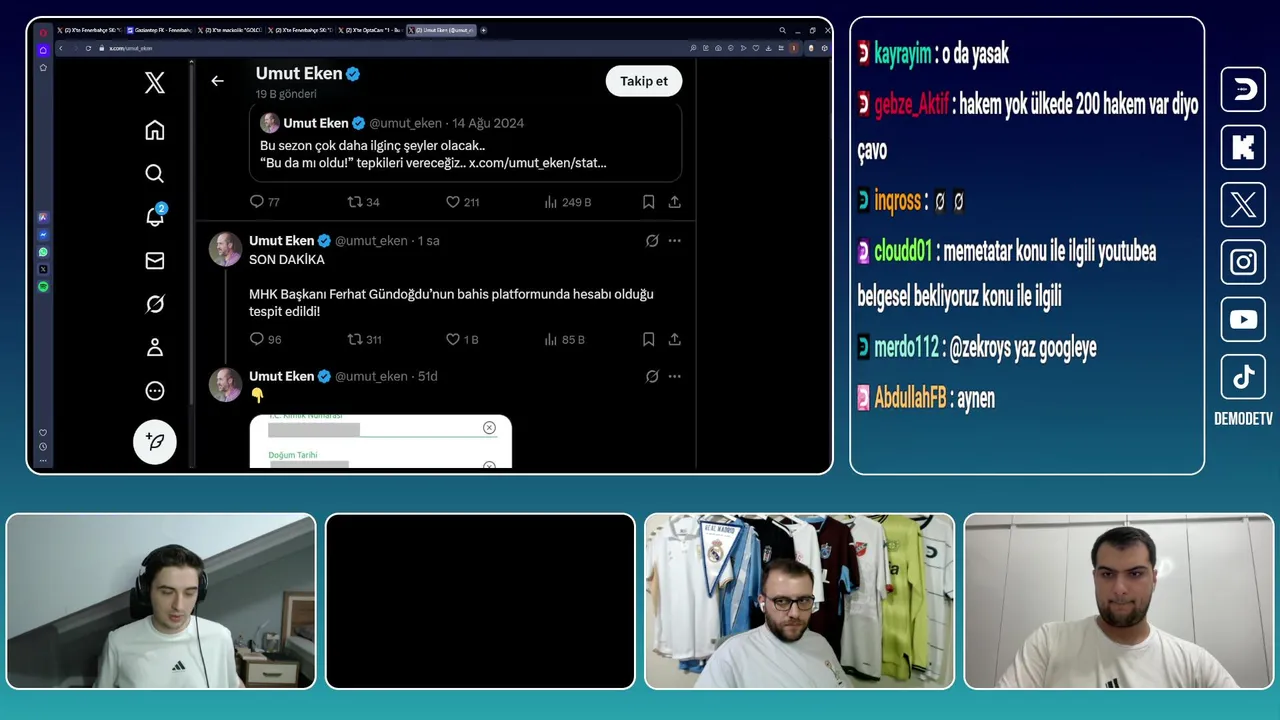Share the tweet with 249 B views
Image resolution: width=1280 pixels, height=720 pixels.
pos(675,202)
